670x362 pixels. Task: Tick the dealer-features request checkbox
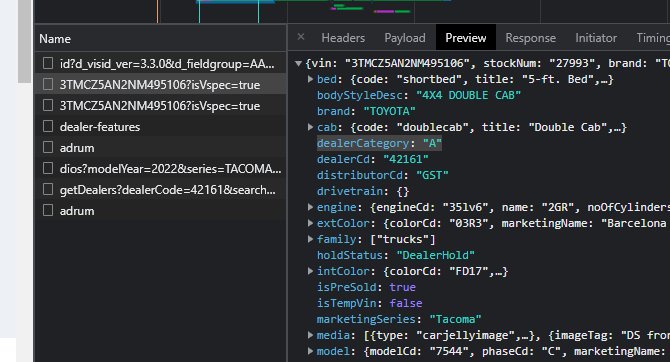click(x=48, y=126)
